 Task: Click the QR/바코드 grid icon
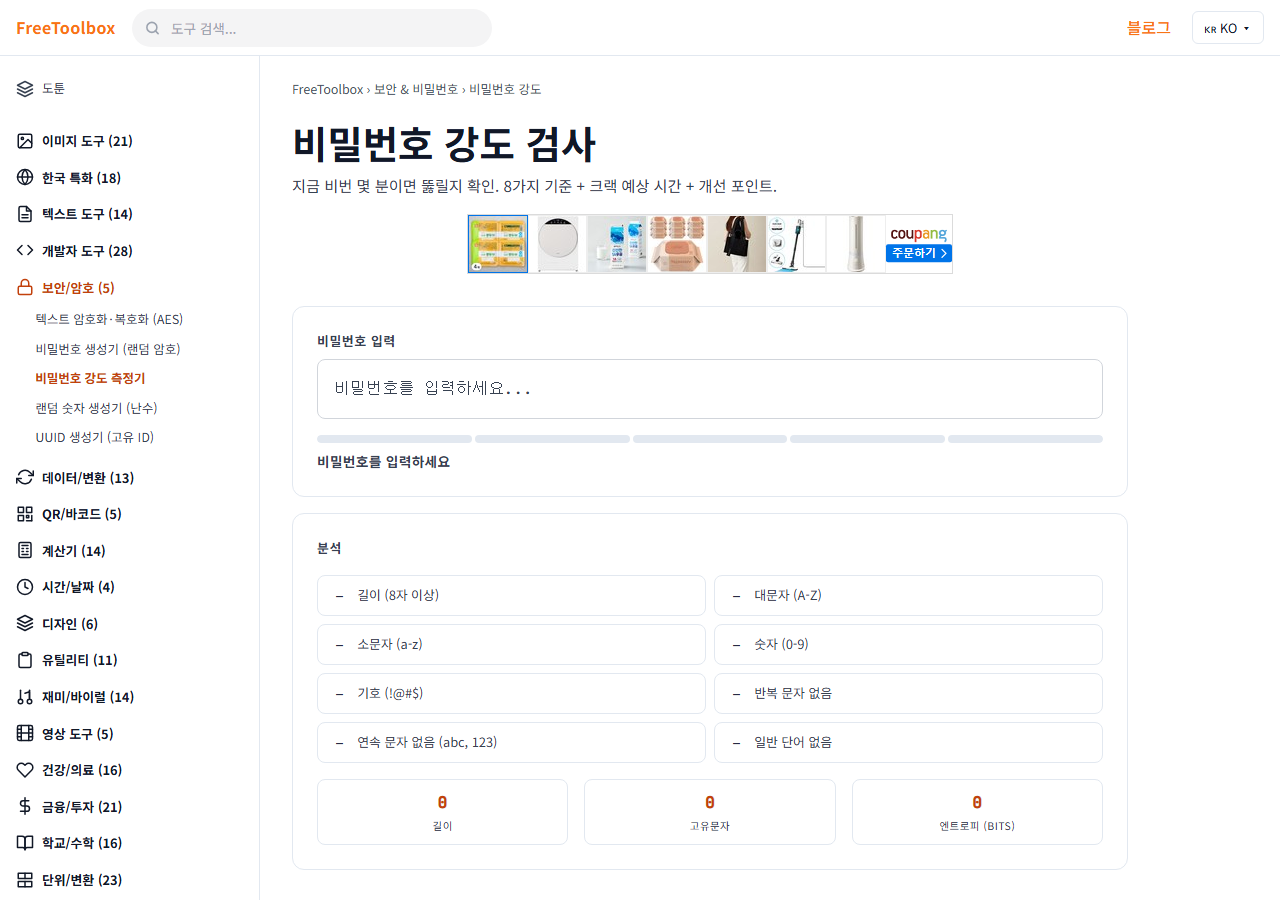coord(25,514)
